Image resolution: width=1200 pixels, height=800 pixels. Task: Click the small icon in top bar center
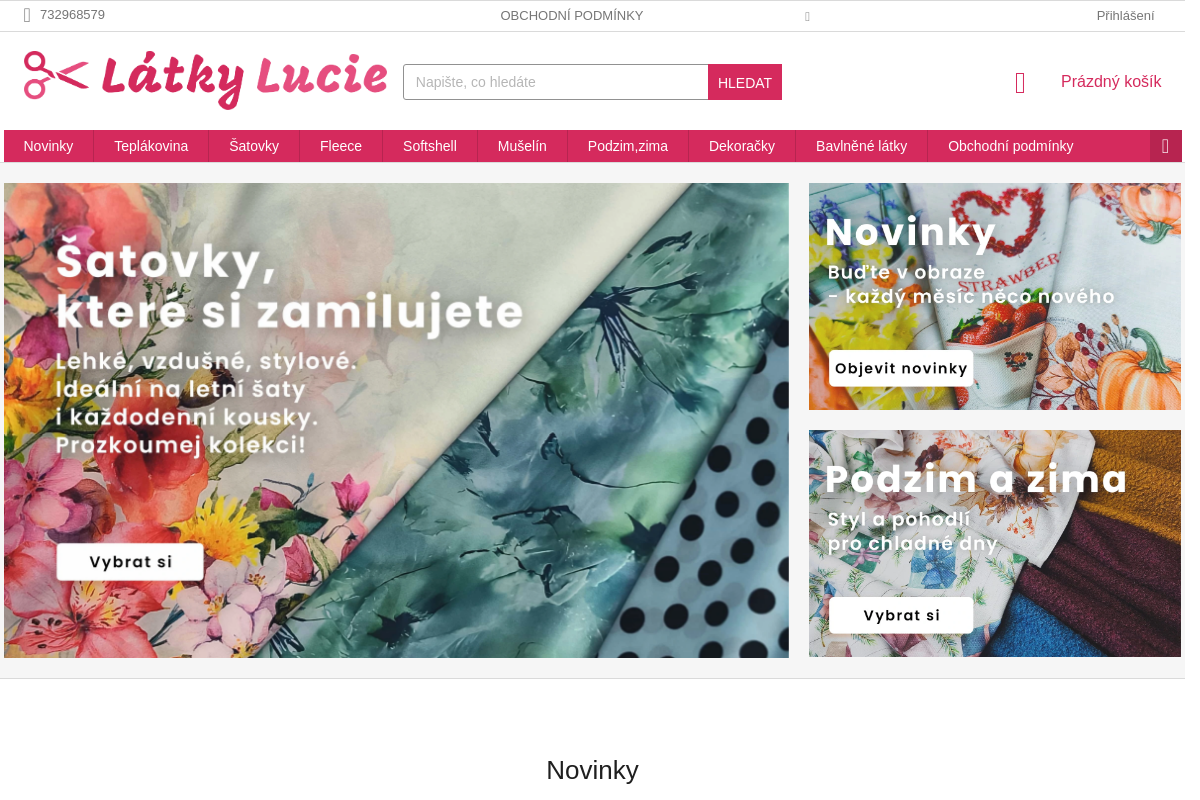coord(807,16)
